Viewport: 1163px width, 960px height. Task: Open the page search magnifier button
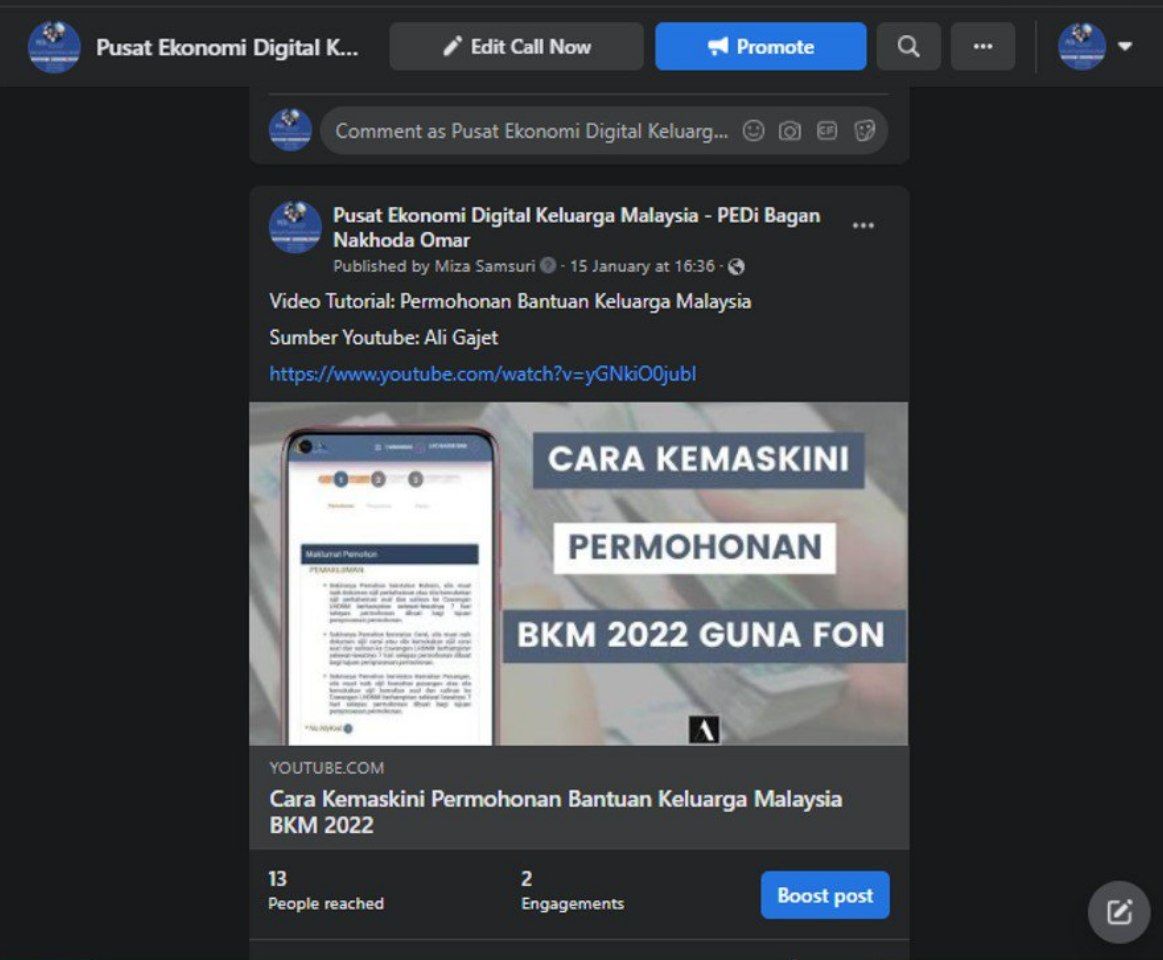(909, 46)
